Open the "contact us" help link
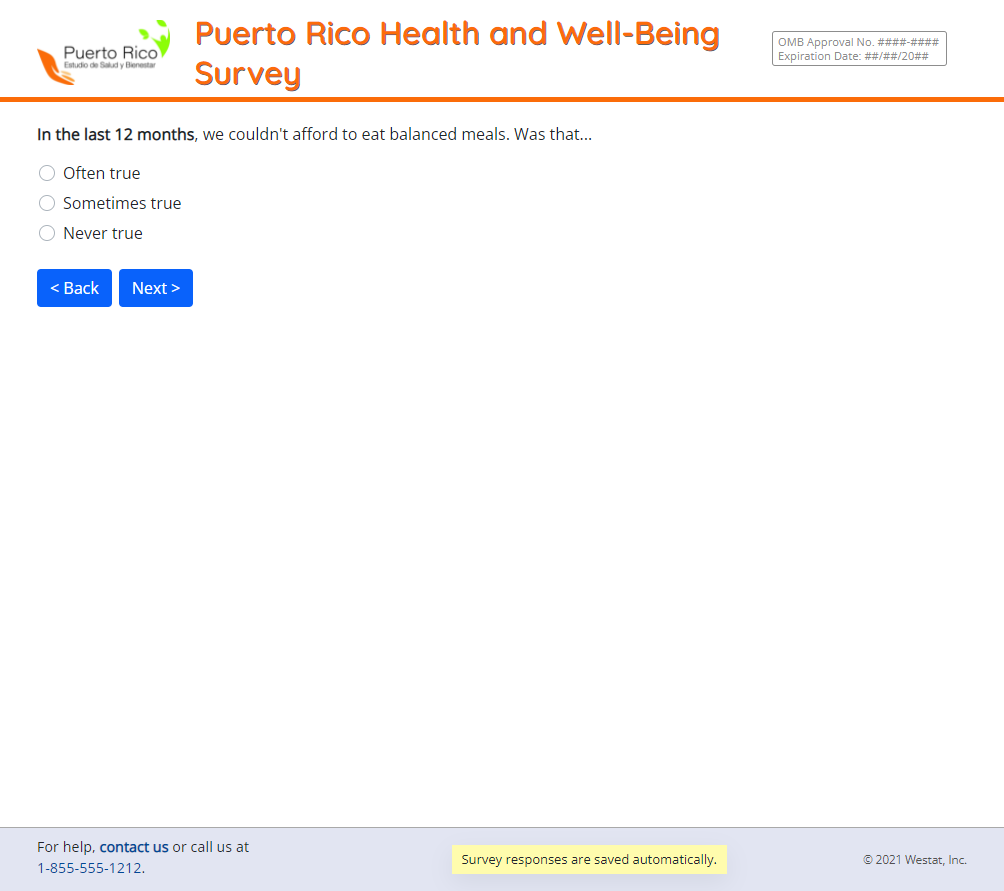This screenshot has width=1004, height=891. click(x=134, y=847)
